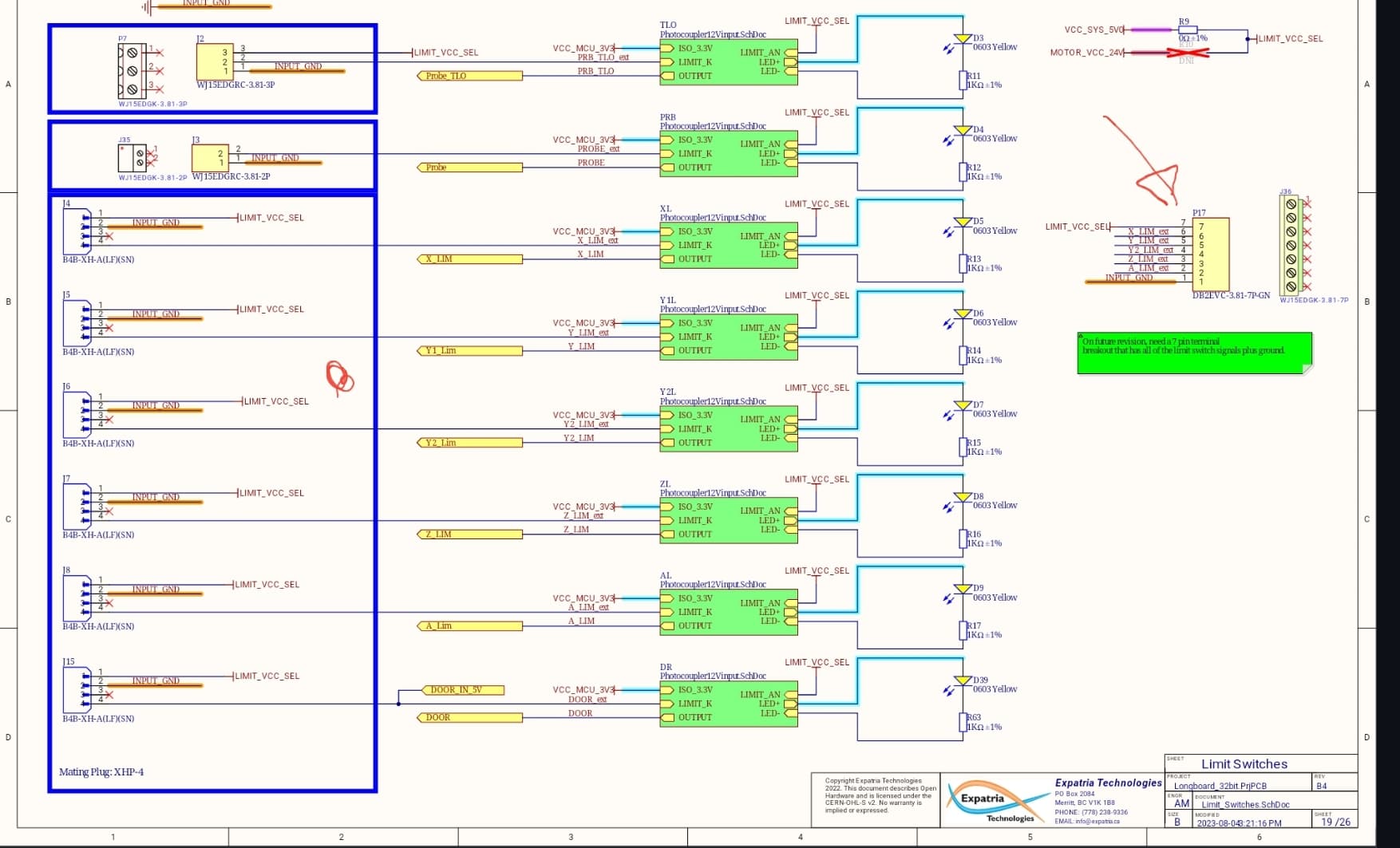Select resistor R13 symbol

(x=963, y=263)
